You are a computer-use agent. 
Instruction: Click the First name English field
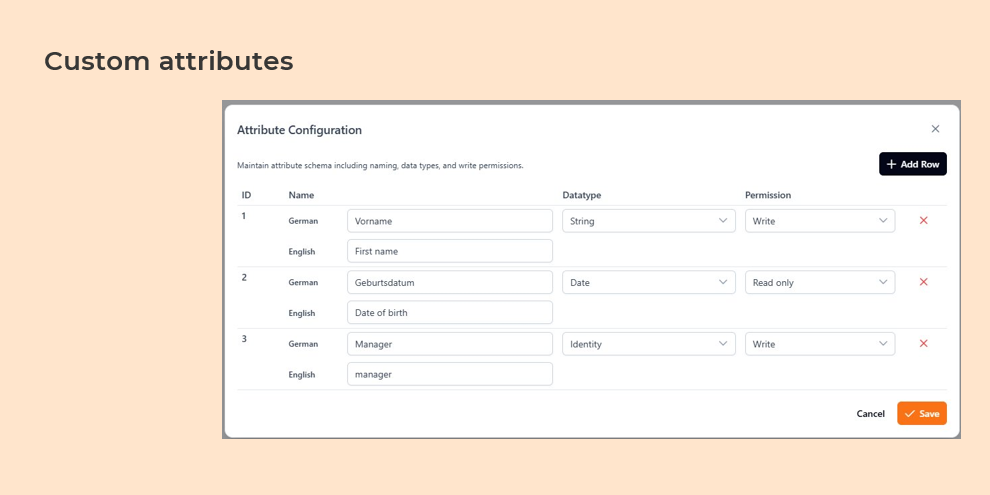(449, 251)
